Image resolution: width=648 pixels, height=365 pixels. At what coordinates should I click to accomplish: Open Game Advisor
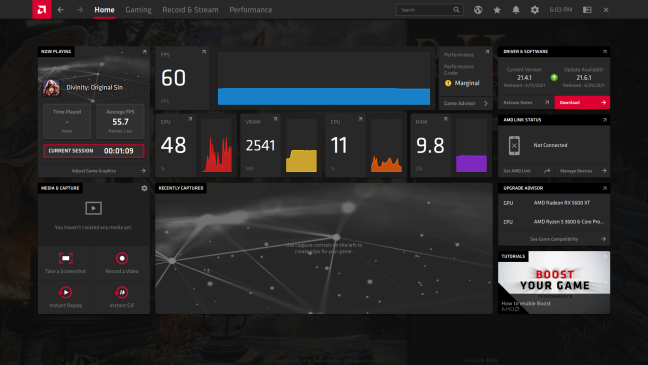[x=466, y=103]
